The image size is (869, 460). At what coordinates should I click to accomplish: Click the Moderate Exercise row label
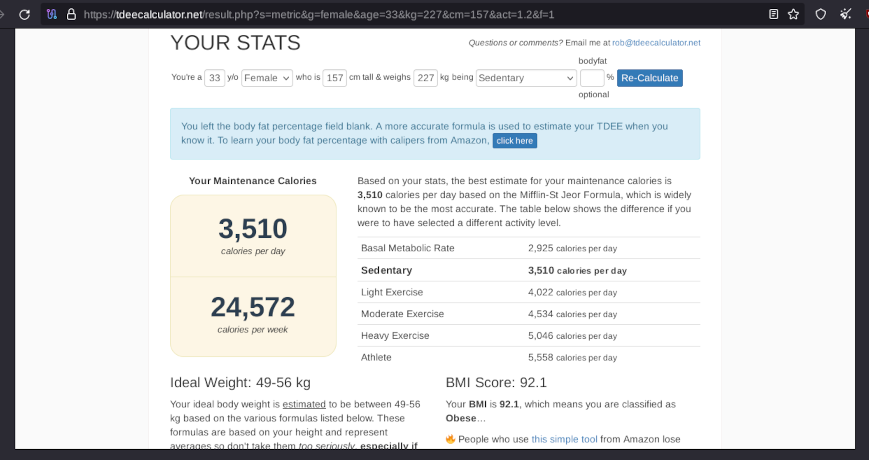[x=402, y=314]
